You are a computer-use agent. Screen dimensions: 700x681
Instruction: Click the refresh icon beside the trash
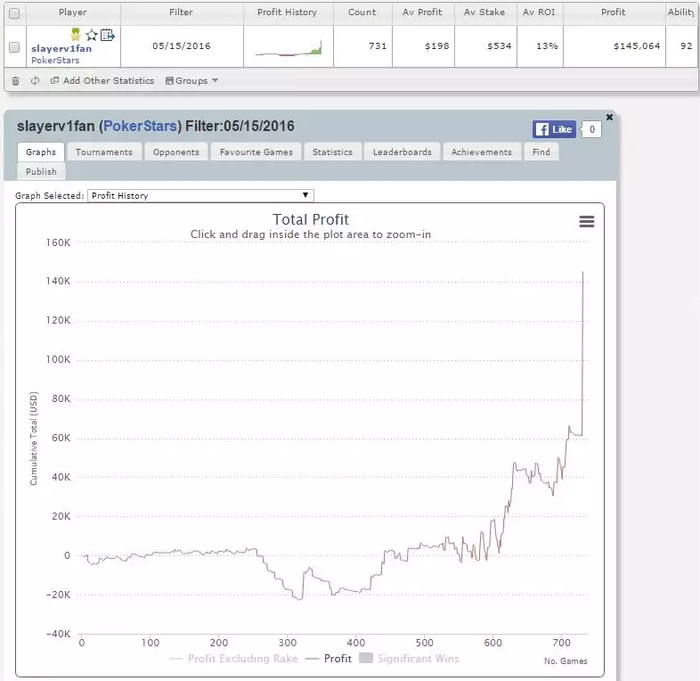[x=35, y=81]
